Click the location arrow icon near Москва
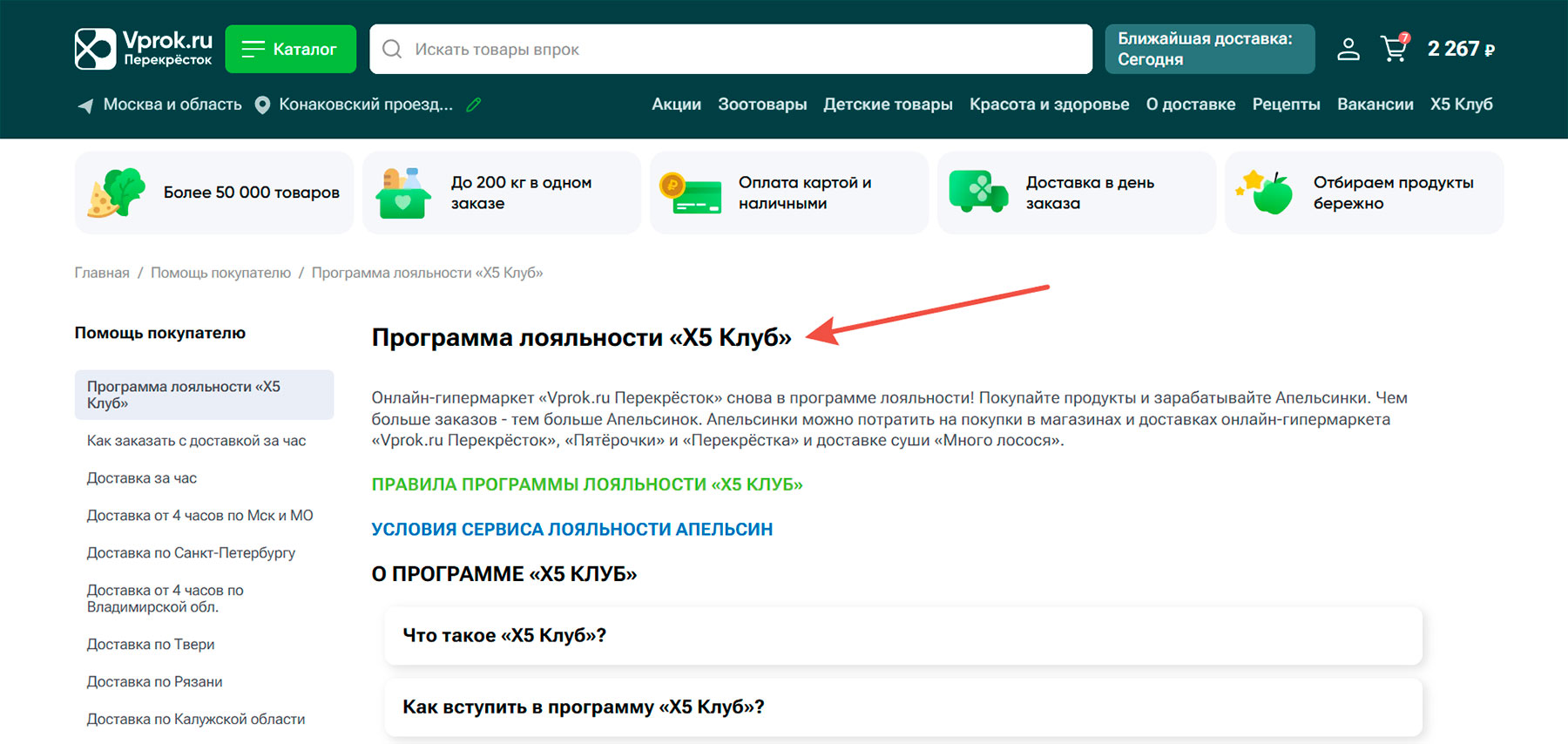Image resolution: width=1568 pixels, height=744 pixels. (85, 105)
